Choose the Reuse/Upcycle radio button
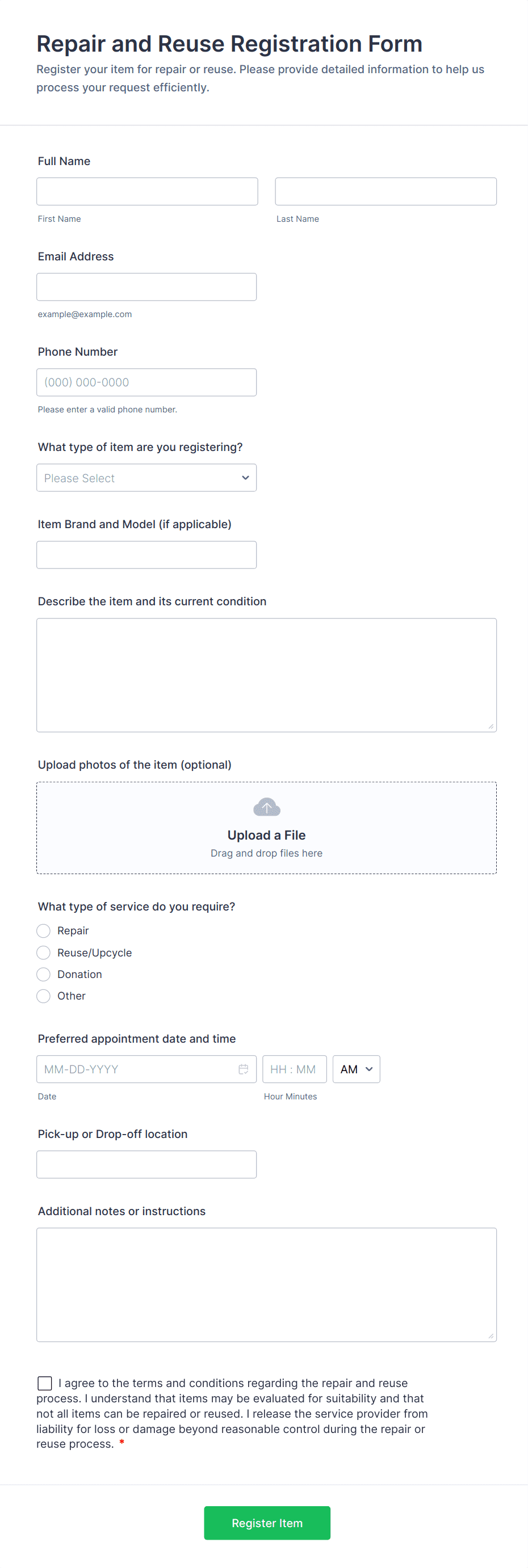528x1568 pixels. click(x=43, y=952)
